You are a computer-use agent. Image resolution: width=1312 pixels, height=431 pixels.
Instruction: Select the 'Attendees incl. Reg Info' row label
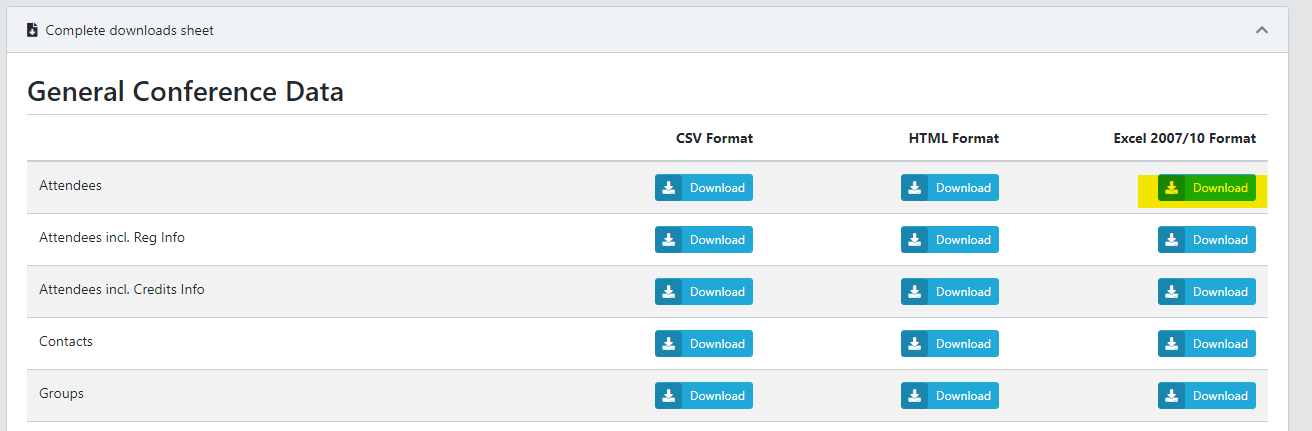(112, 238)
